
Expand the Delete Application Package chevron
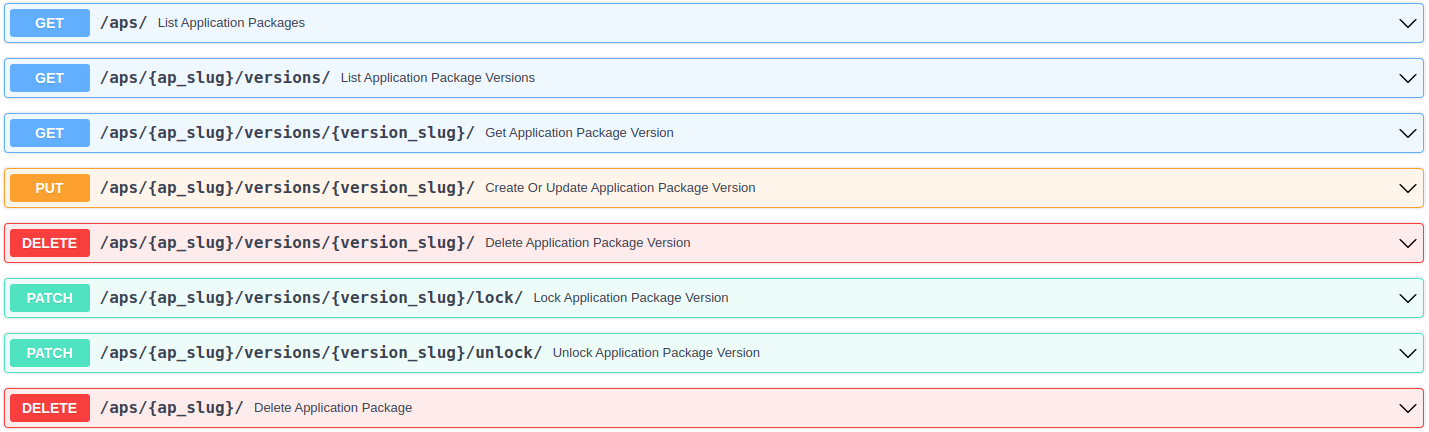[1408, 408]
